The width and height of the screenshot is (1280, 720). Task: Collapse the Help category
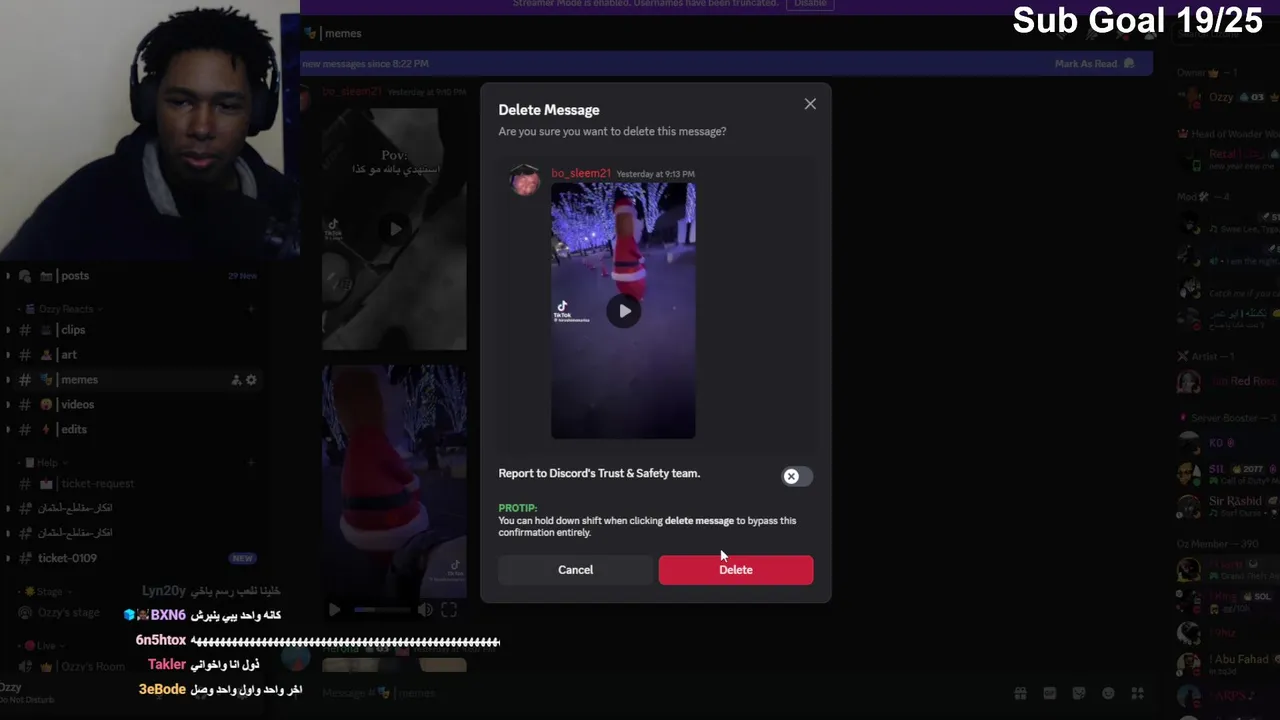(x=41, y=463)
